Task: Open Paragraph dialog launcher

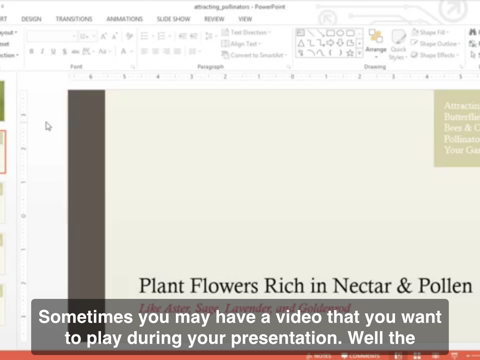Action: (x=289, y=67)
